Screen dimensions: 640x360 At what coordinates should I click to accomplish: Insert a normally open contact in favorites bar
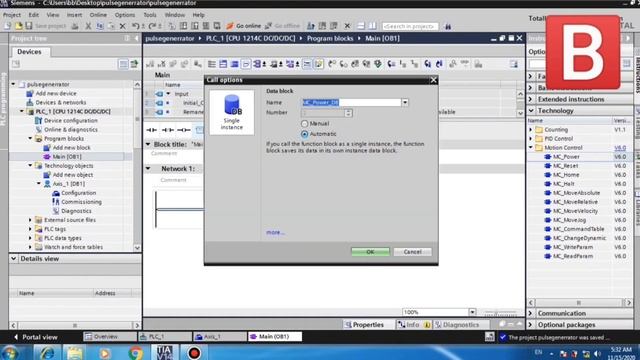tap(151, 130)
